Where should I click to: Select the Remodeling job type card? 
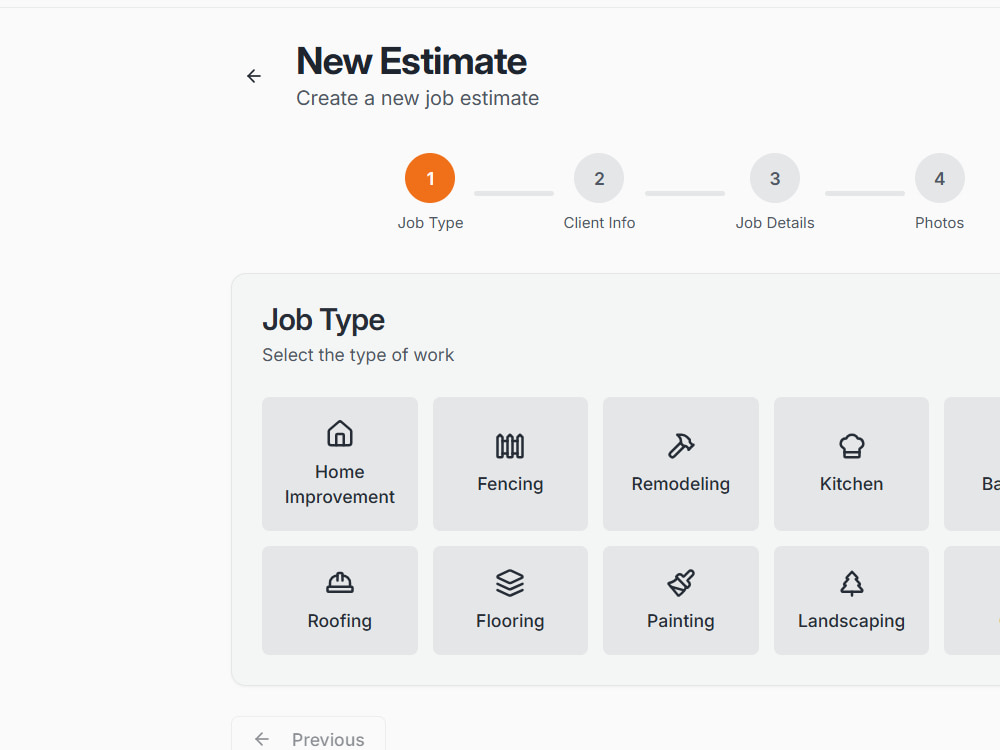[681, 464]
